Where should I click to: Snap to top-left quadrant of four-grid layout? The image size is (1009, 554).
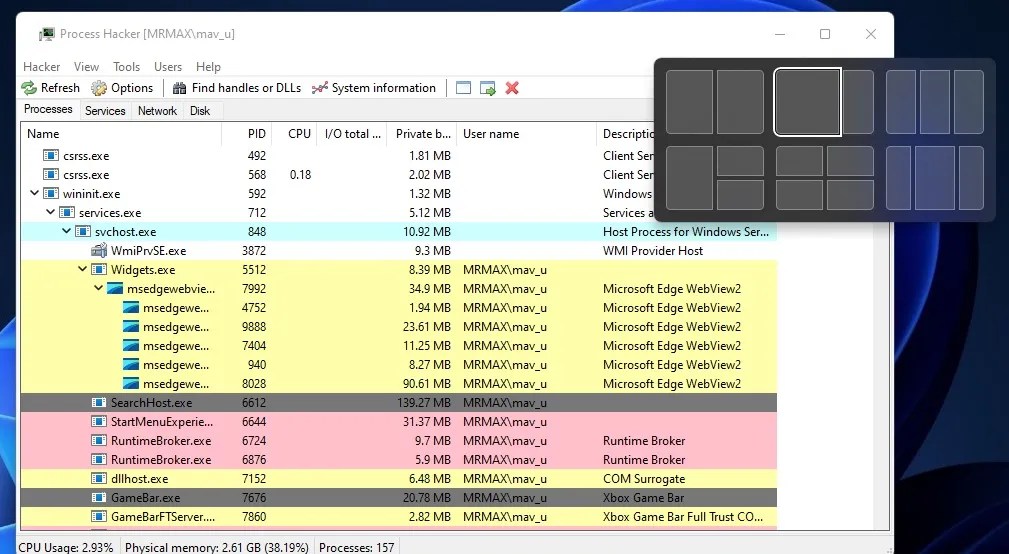(799, 161)
